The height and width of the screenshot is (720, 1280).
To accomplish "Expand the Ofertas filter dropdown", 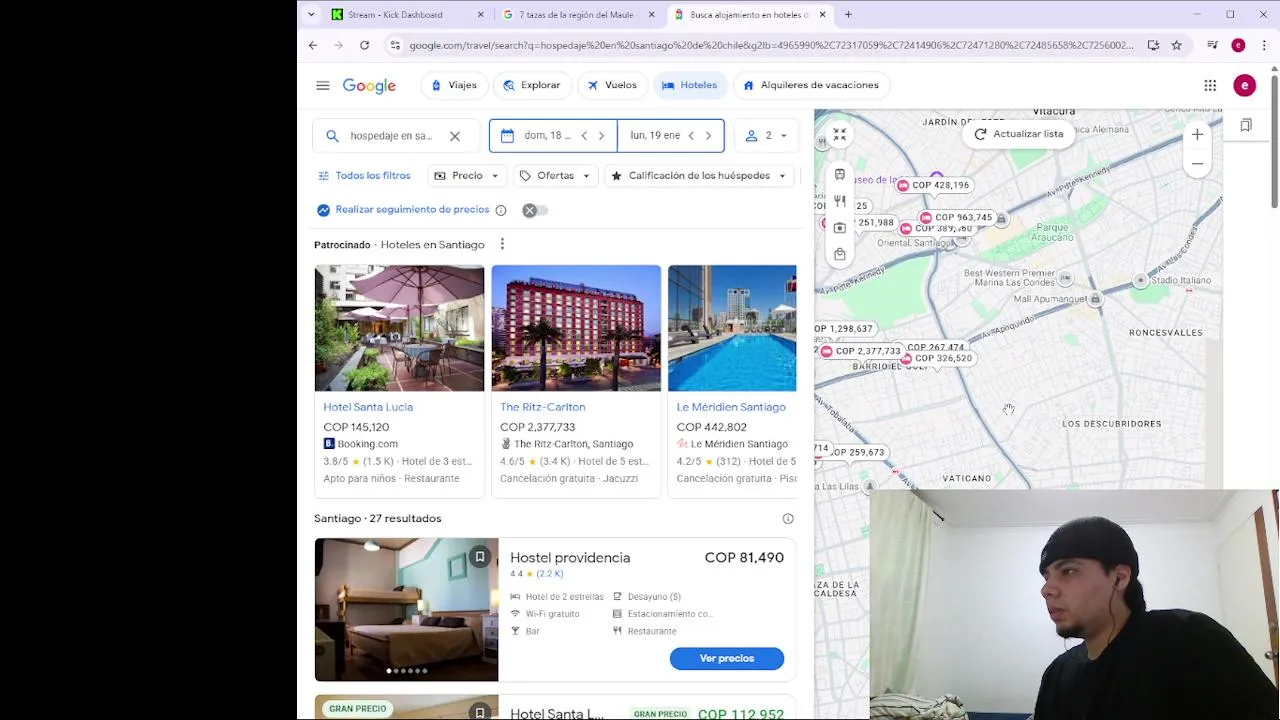I will 555,175.
